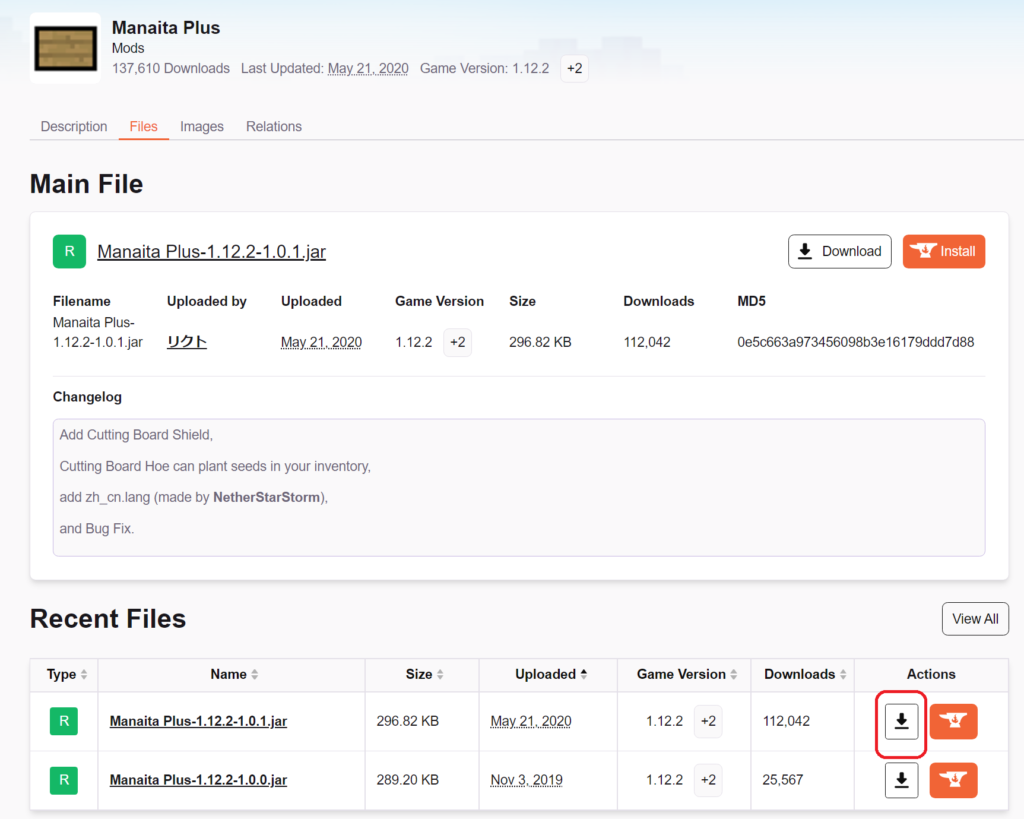Open the uploader リクト profile link

tap(187, 342)
